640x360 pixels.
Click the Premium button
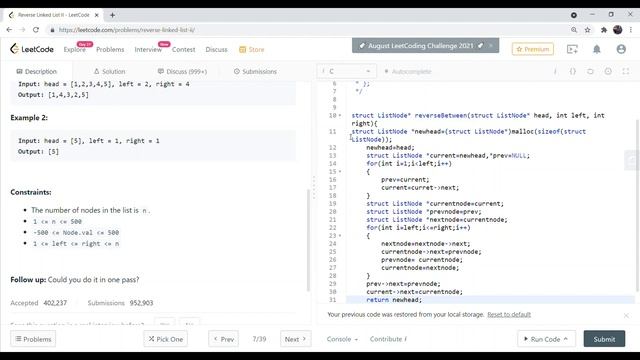pyautogui.click(x=533, y=49)
